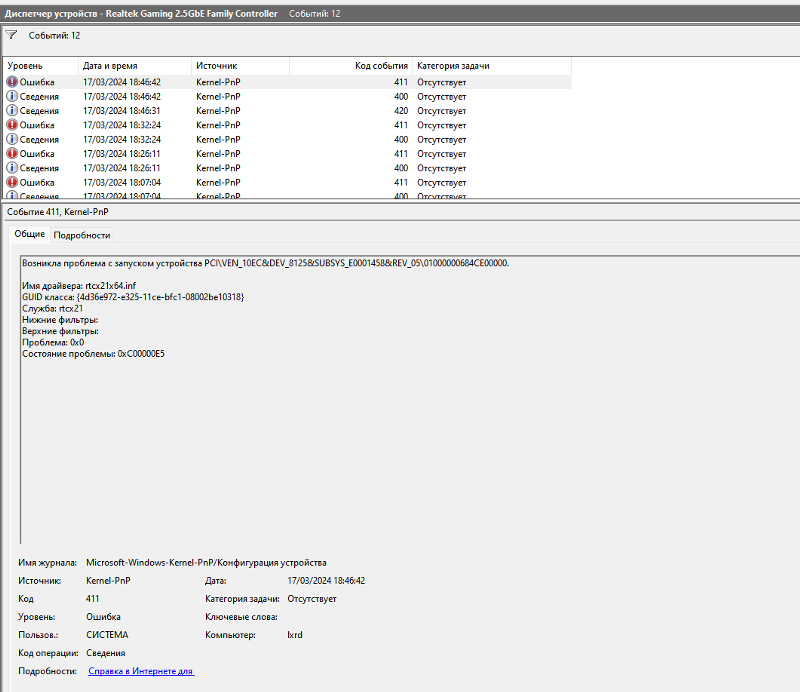Switch to the Подробности tab
800x692 pixels.
(81, 235)
